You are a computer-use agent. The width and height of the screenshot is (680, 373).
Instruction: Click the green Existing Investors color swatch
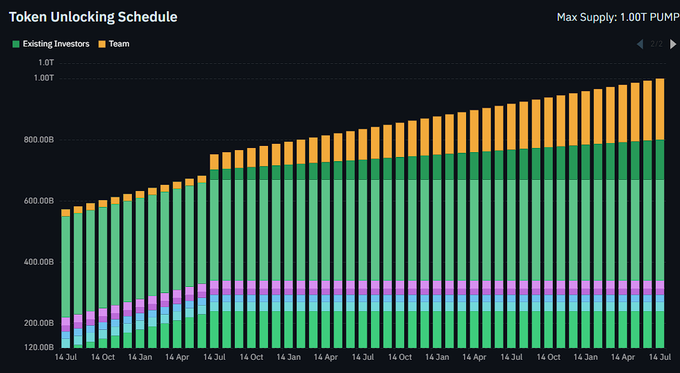click(x=16, y=44)
